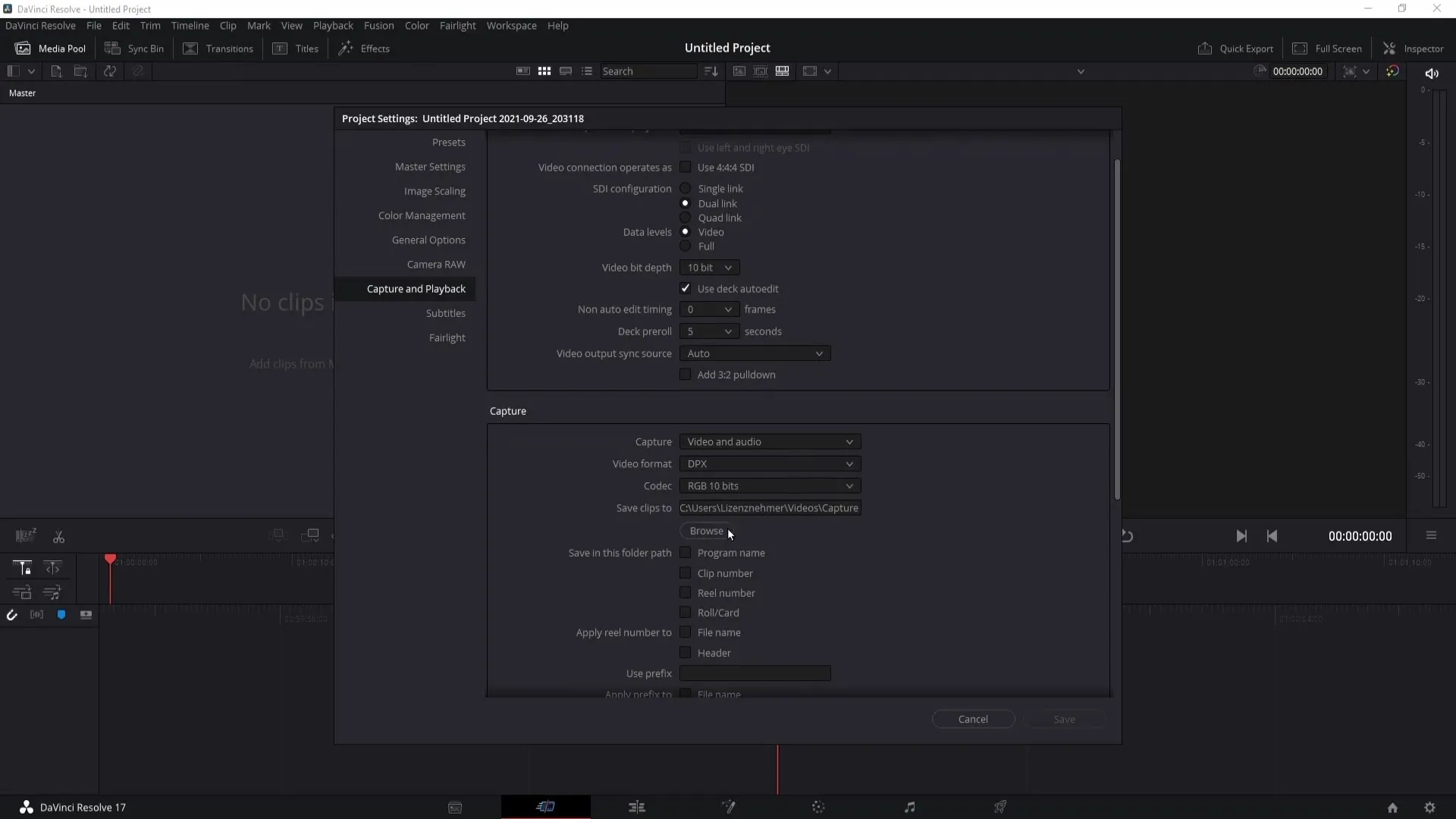Select Dual link SDI configuration radio button
The image size is (1456, 819).
684,203
